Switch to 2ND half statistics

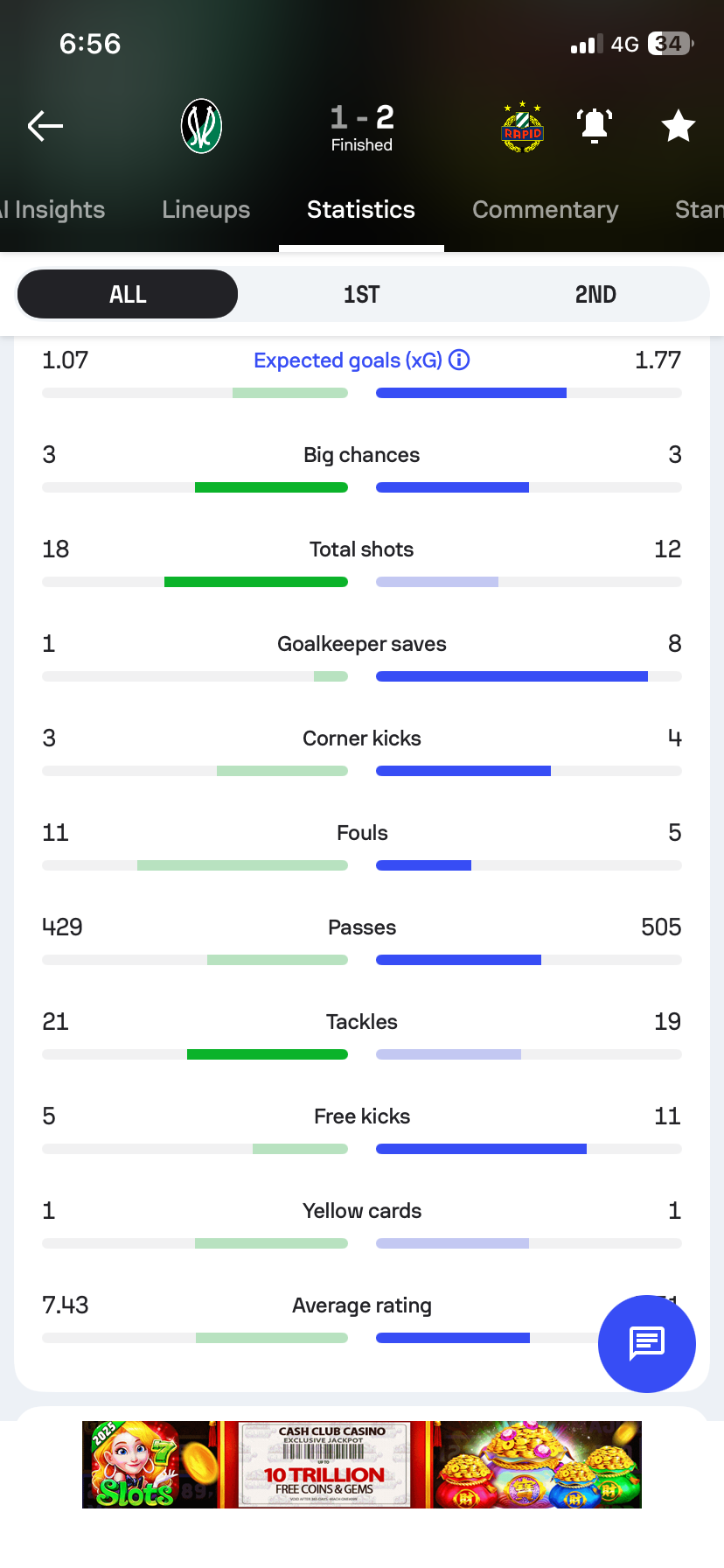pos(595,294)
